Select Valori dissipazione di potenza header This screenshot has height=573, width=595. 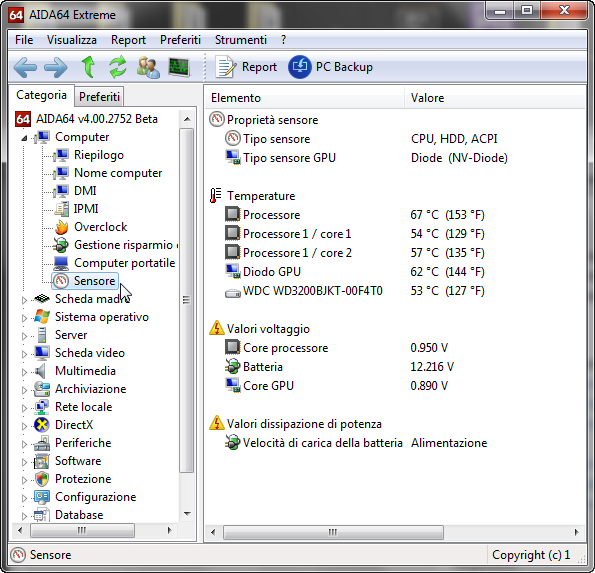click(296, 423)
